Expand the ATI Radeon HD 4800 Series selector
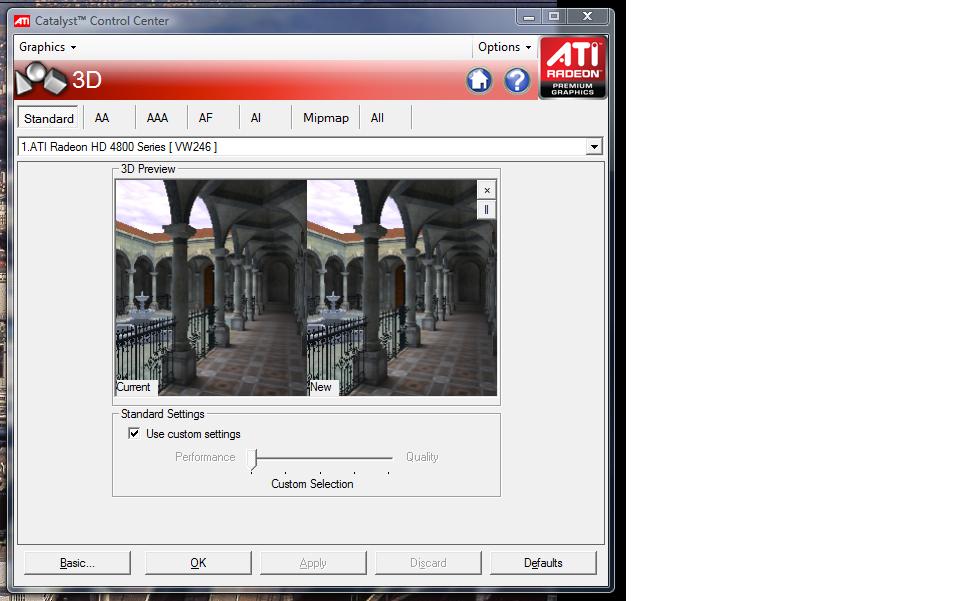960x601 pixels. [x=593, y=147]
